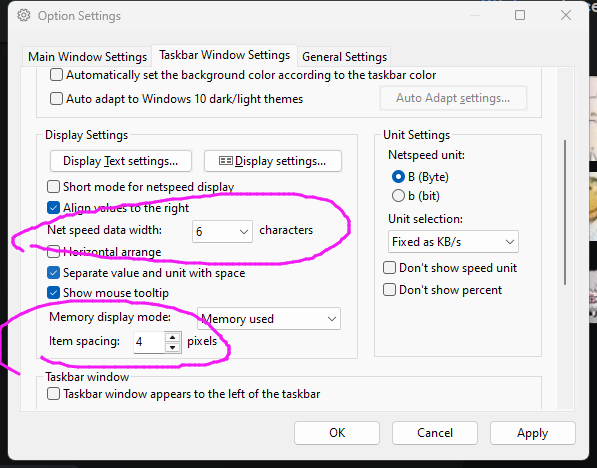Select the Taskbar Window Settings tab
The width and height of the screenshot is (597, 468).
click(225, 55)
